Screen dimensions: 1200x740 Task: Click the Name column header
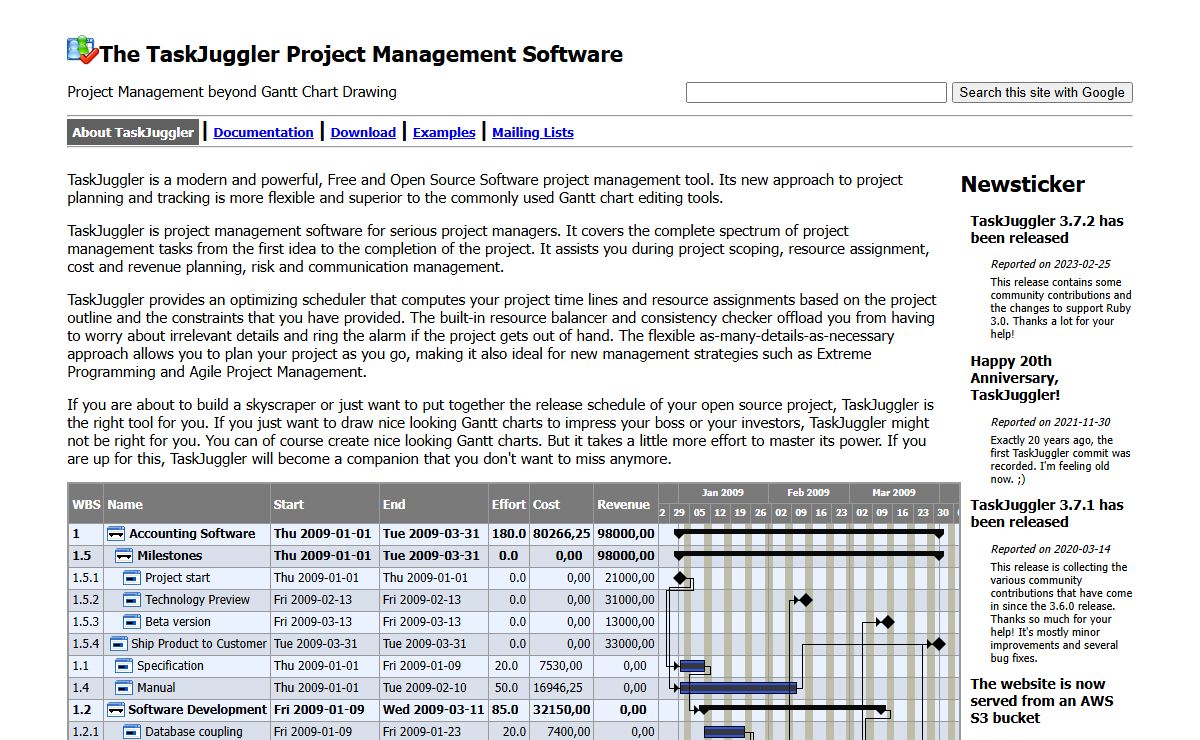pos(187,504)
